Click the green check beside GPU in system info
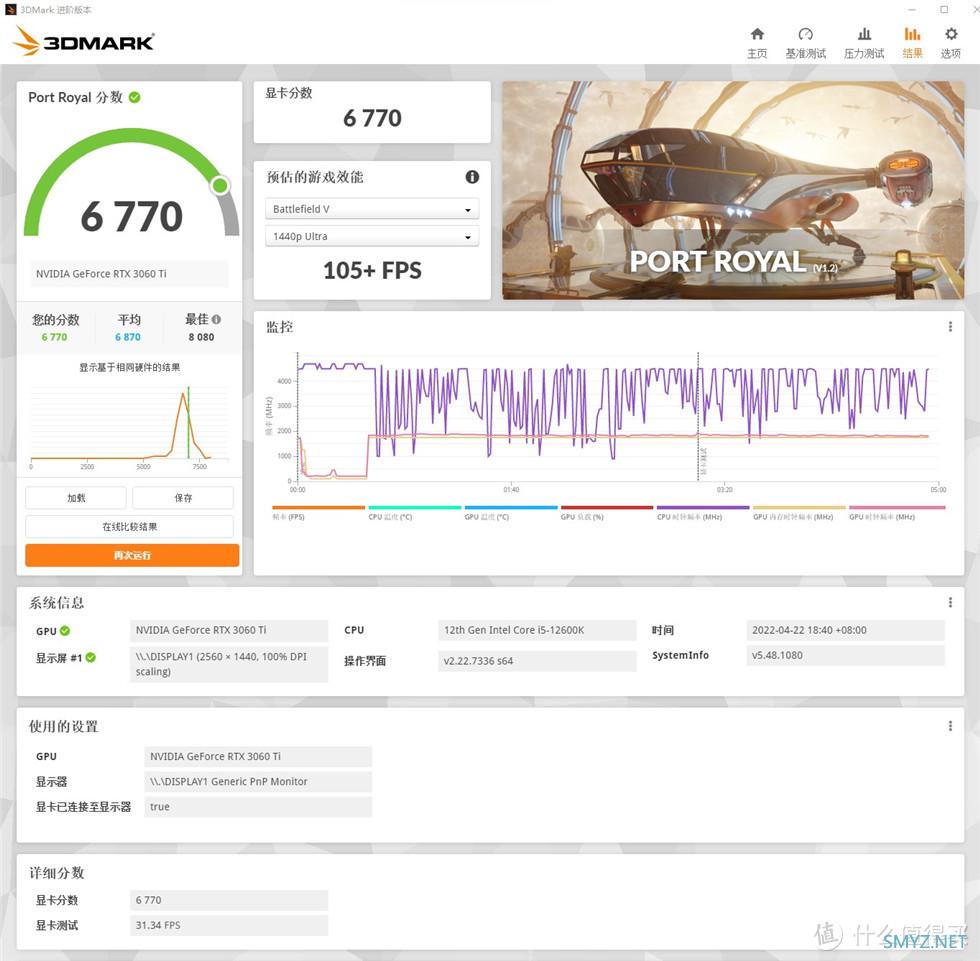The width and height of the screenshot is (980, 961). click(x=65, y=631)
